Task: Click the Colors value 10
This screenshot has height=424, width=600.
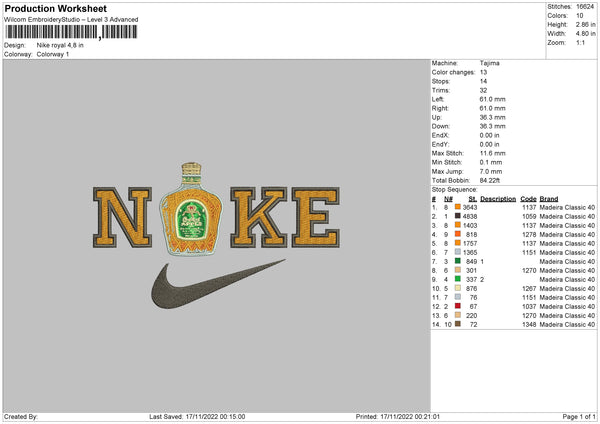Action: tap(580, 16)
